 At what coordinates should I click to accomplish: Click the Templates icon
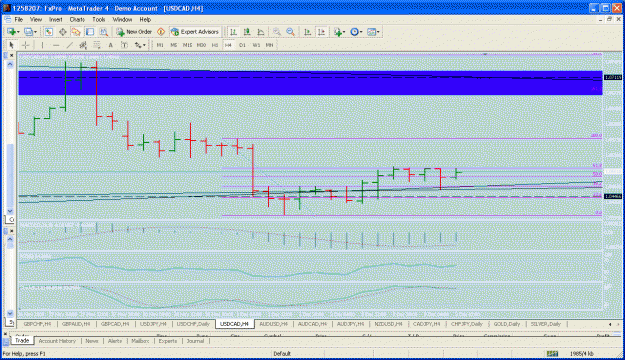[x=371, y=32]
